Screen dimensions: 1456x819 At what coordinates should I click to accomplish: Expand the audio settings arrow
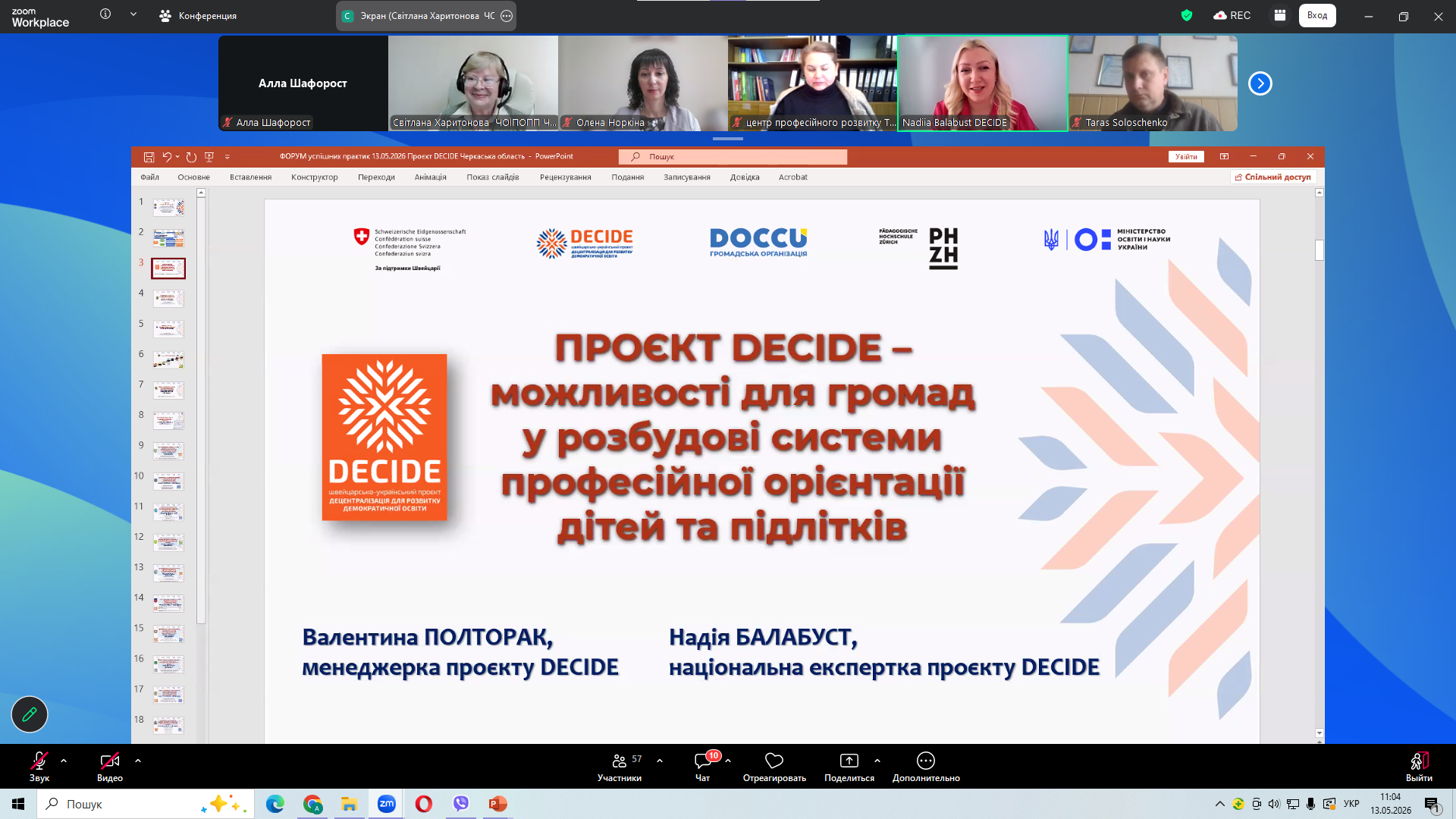tap(64, 760)
